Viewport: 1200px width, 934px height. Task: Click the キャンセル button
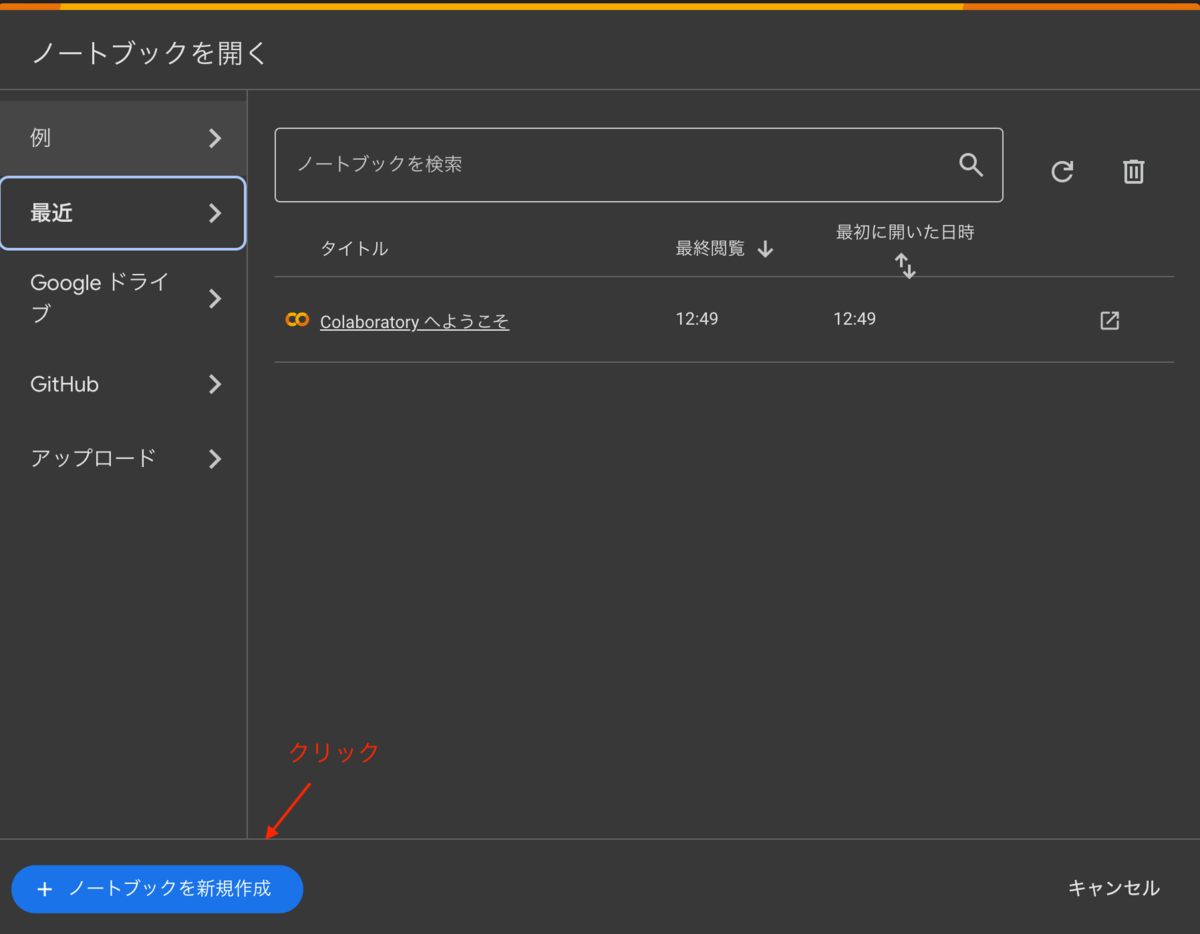click(x=1113, y=888)
